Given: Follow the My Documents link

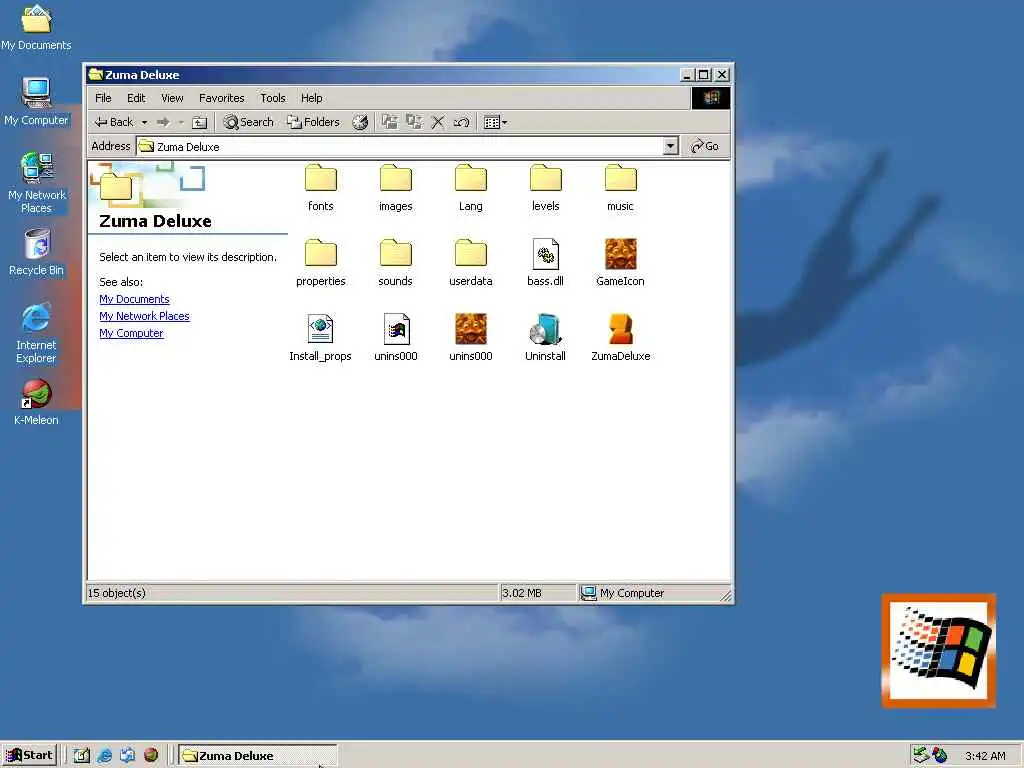Looking at the screenshot, I should (x=134, y=299).
